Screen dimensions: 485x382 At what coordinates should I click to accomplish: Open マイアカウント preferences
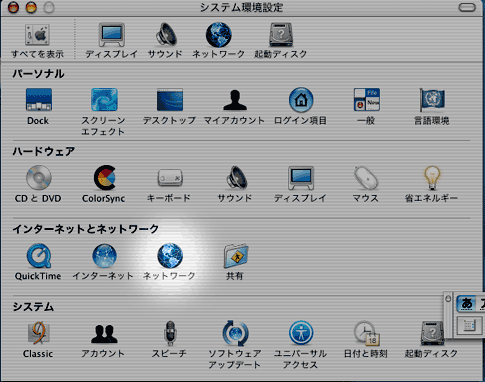[235, 100]
